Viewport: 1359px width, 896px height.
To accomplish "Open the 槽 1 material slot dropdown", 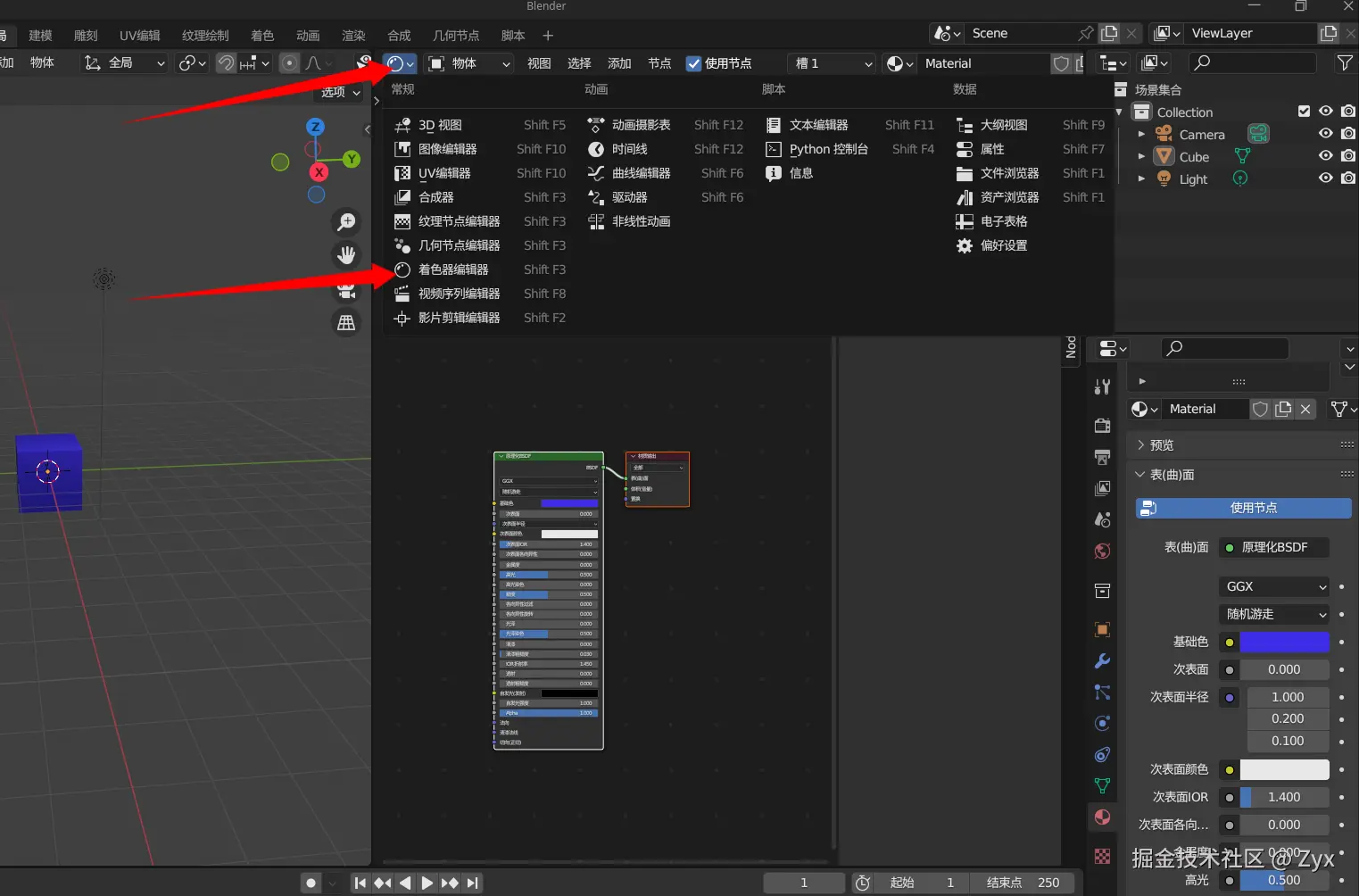I will tap(832, 63).
